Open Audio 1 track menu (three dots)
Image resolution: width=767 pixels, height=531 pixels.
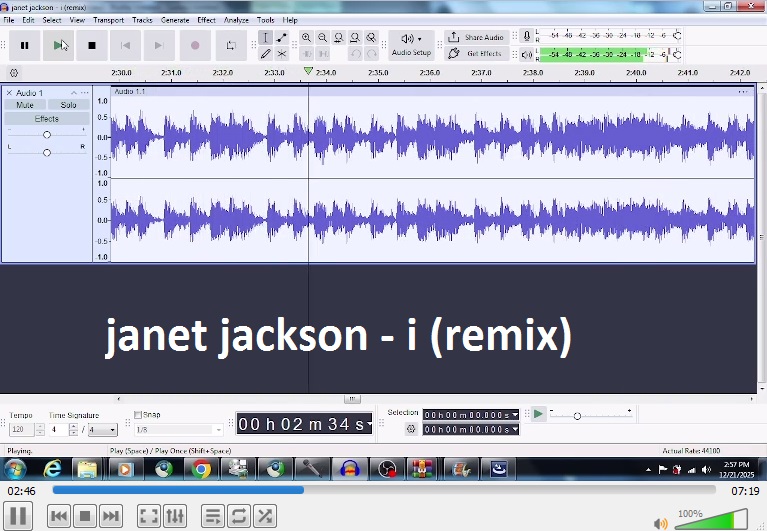coord(85,92)
